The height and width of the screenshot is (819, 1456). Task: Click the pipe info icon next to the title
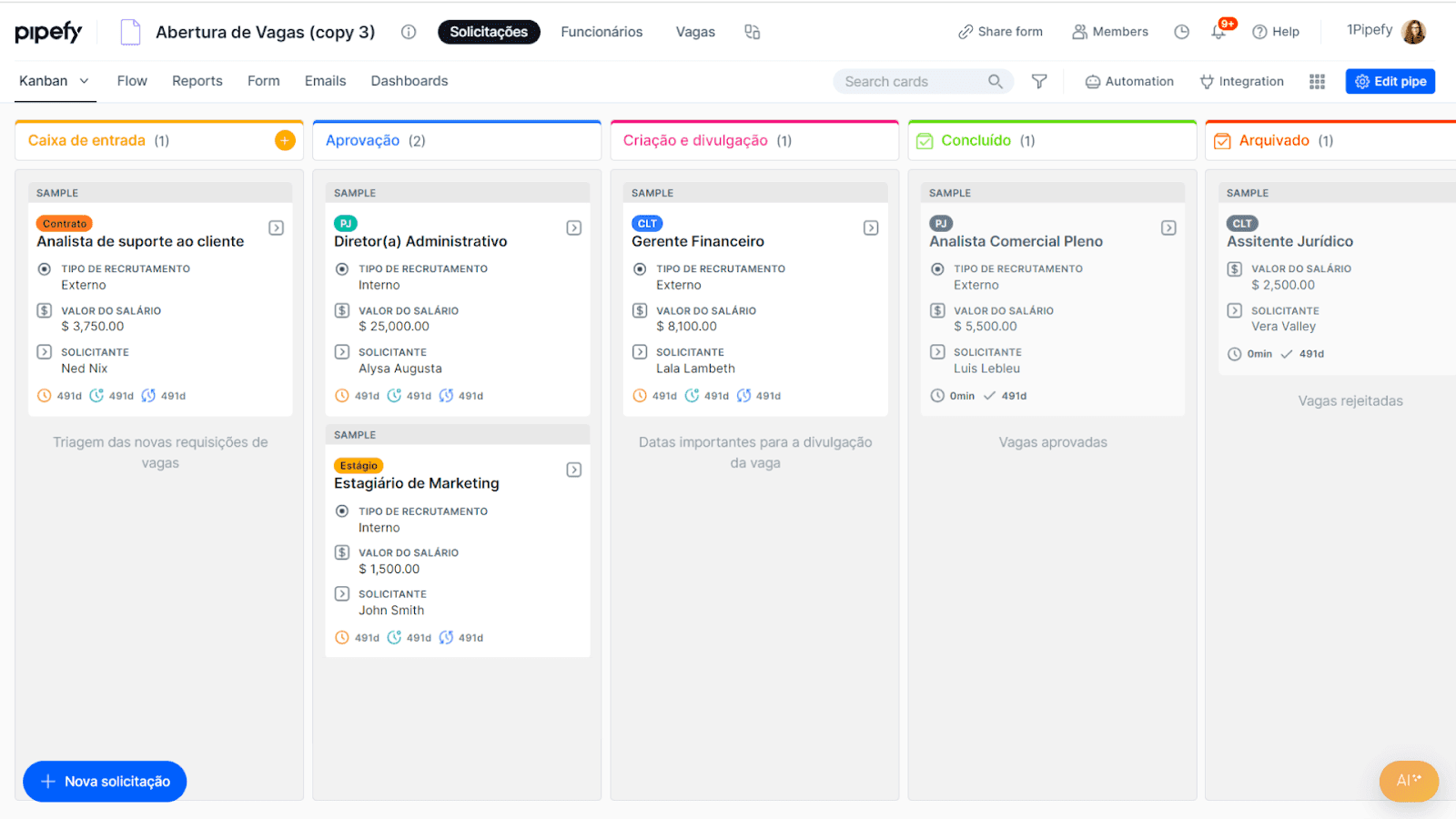point(409,32)
